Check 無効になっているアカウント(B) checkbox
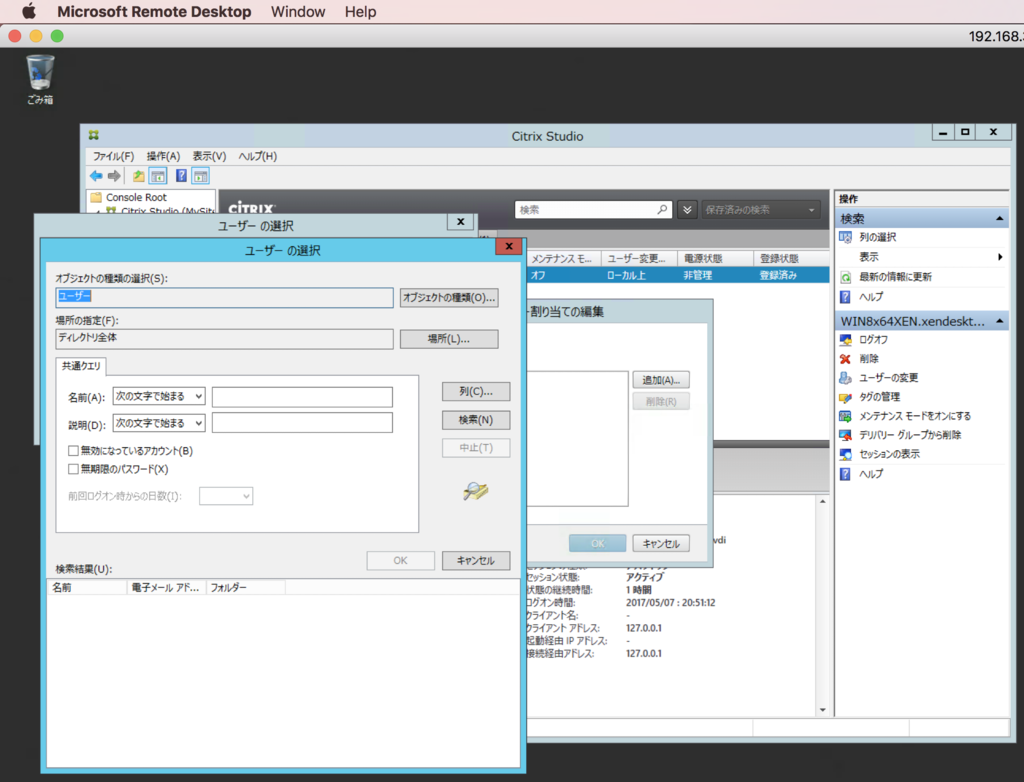The width and height of the screenshot is (1024, 782). (73, 451)
